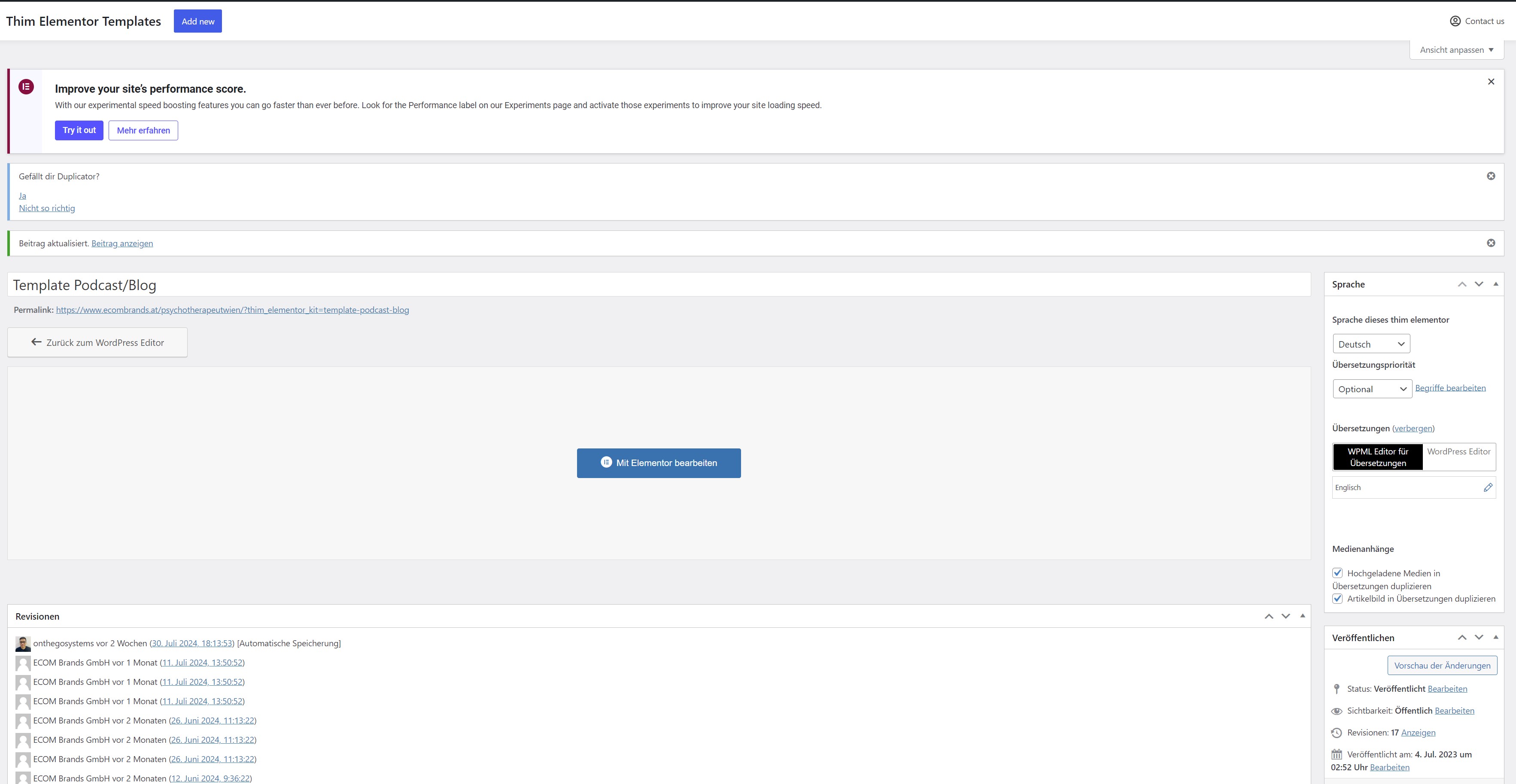Open the Beitrag anzeigen link
The height and width of the screenshot is (784, 1516).
point(122,243)
